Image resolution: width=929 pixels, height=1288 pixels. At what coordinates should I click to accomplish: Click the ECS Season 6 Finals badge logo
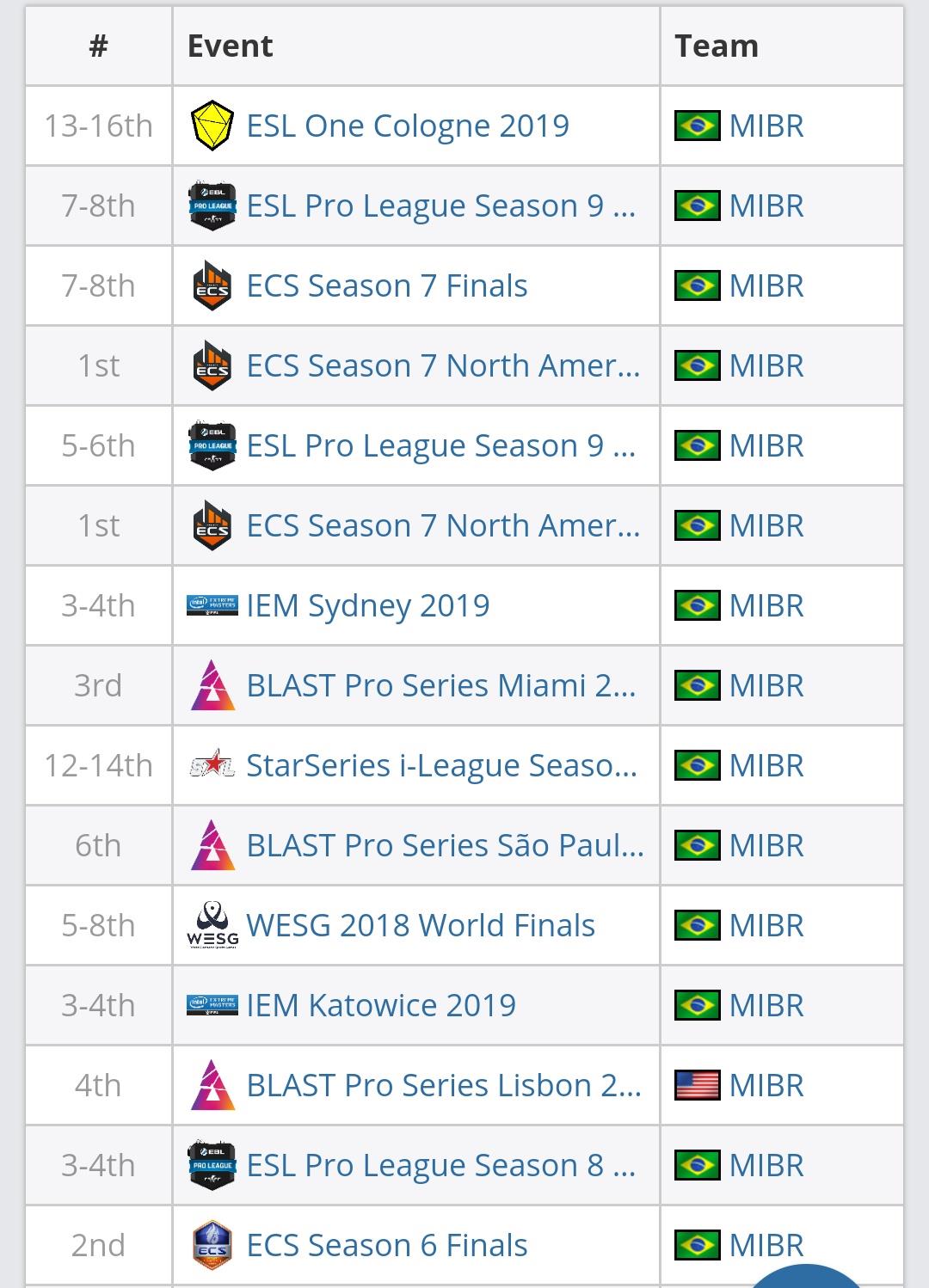212,1245
